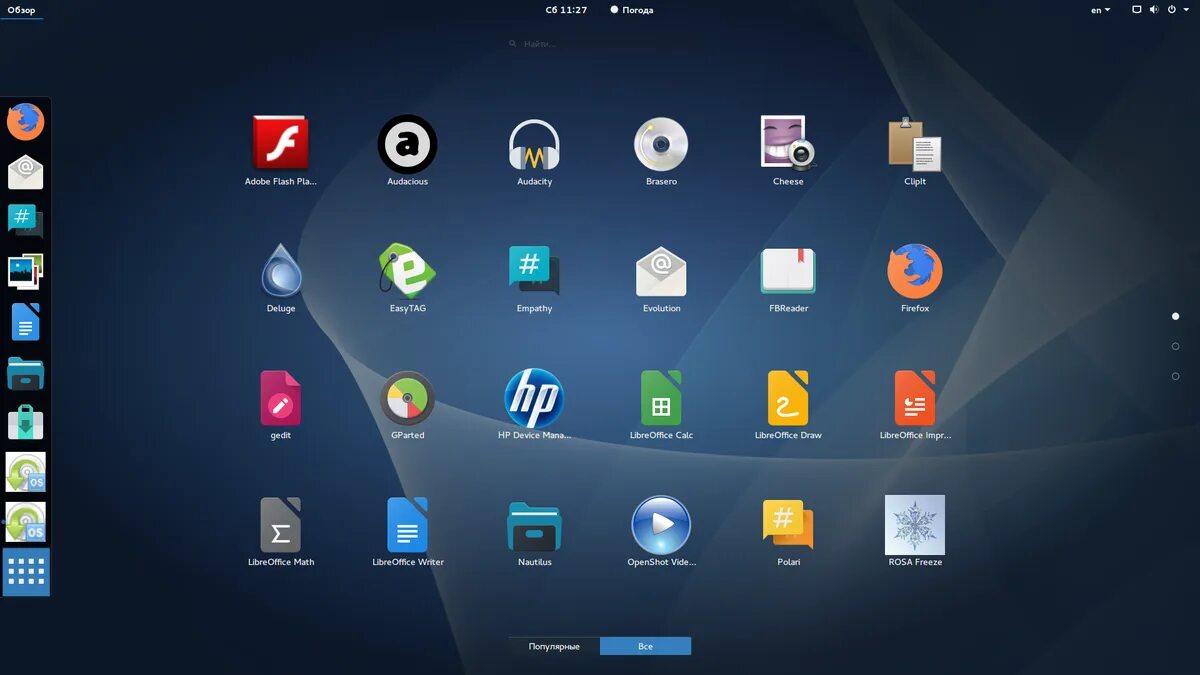Open the clock and calendar menu
The height and width of the screenshot is (675, 1200).
tap(566, 10)
